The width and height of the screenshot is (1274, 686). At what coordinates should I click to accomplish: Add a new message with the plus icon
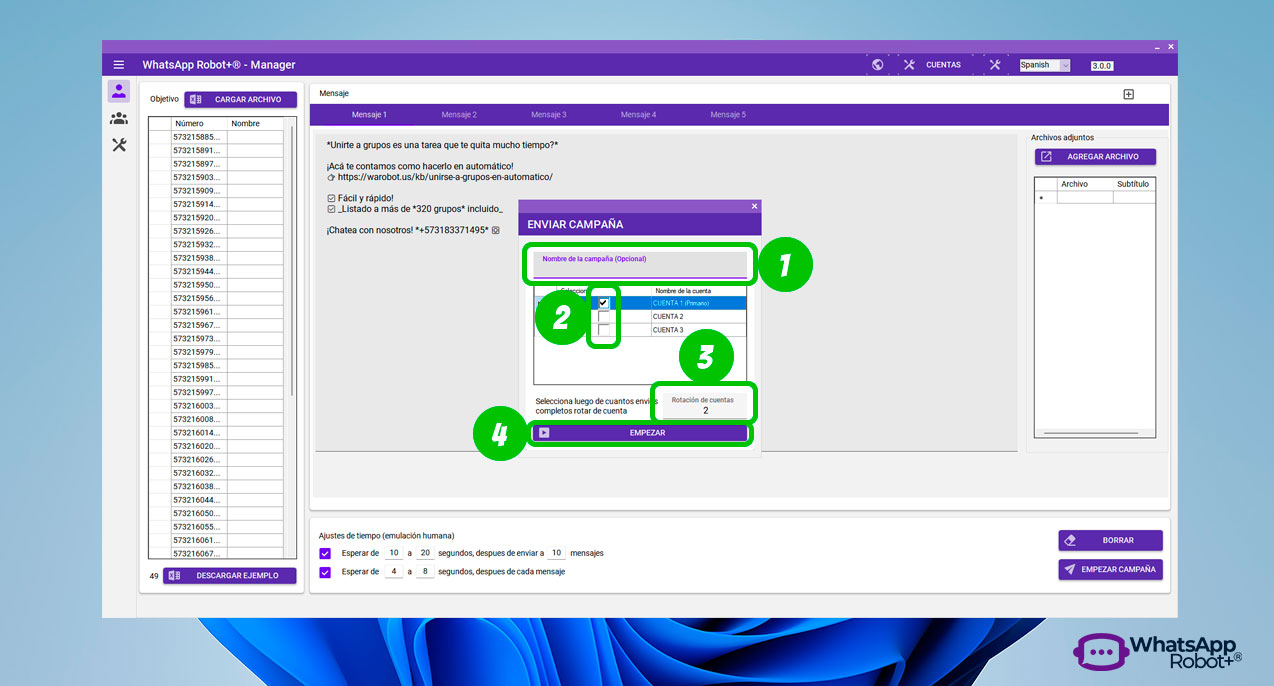(1129, 94)
